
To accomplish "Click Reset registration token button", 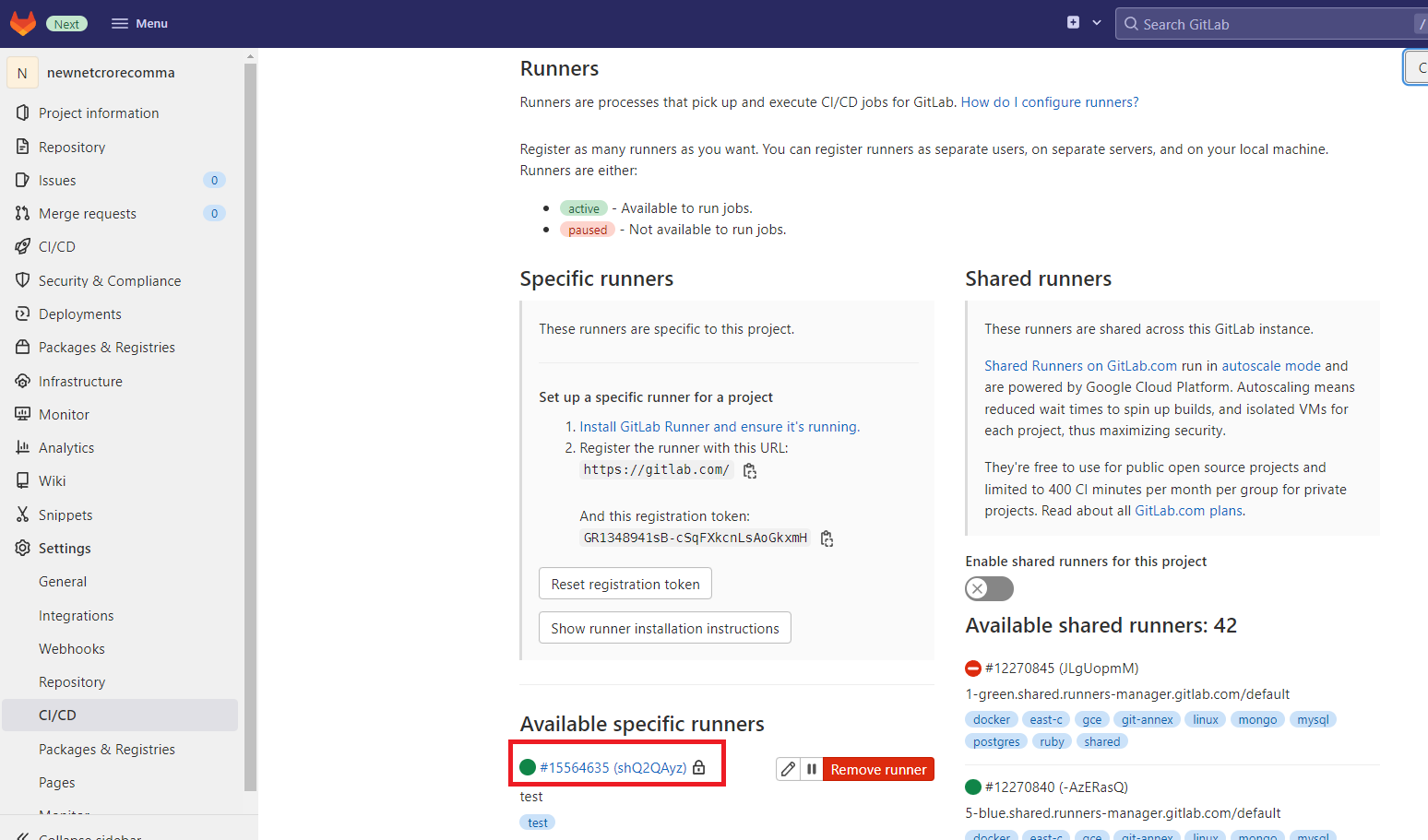I will [625, 584].
